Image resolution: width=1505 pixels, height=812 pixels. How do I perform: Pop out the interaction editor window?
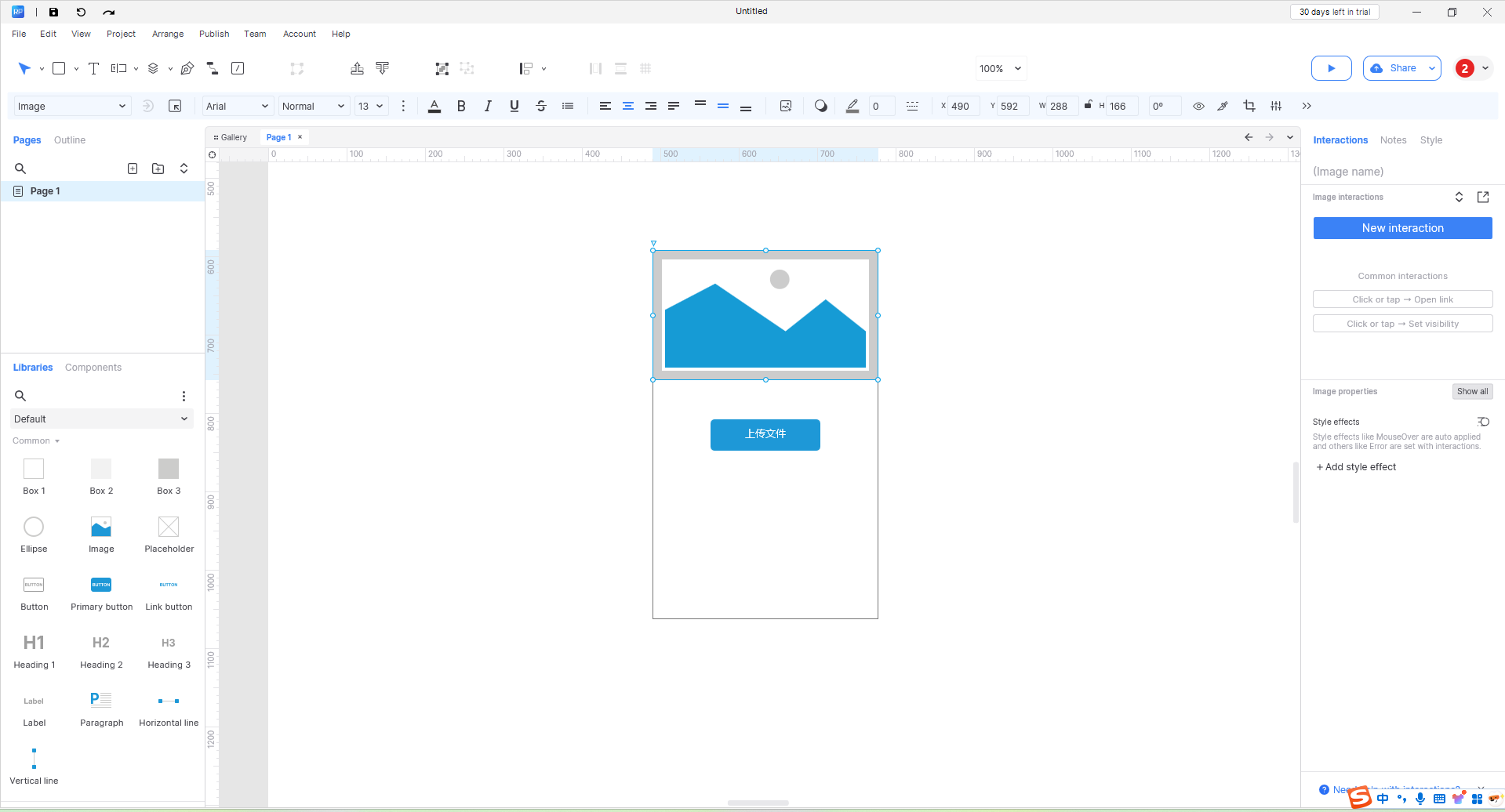click(1483, 197)
